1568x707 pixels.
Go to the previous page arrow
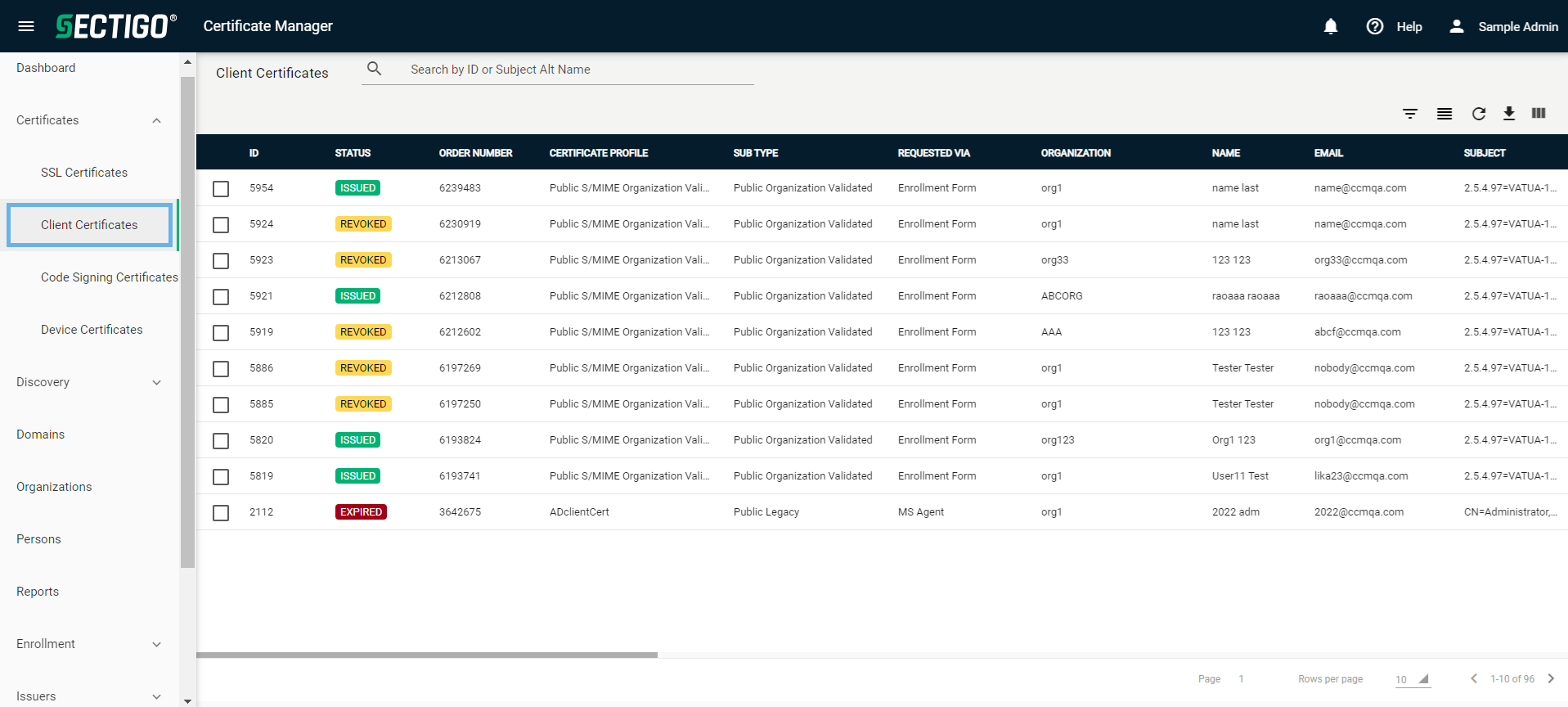1474,678
